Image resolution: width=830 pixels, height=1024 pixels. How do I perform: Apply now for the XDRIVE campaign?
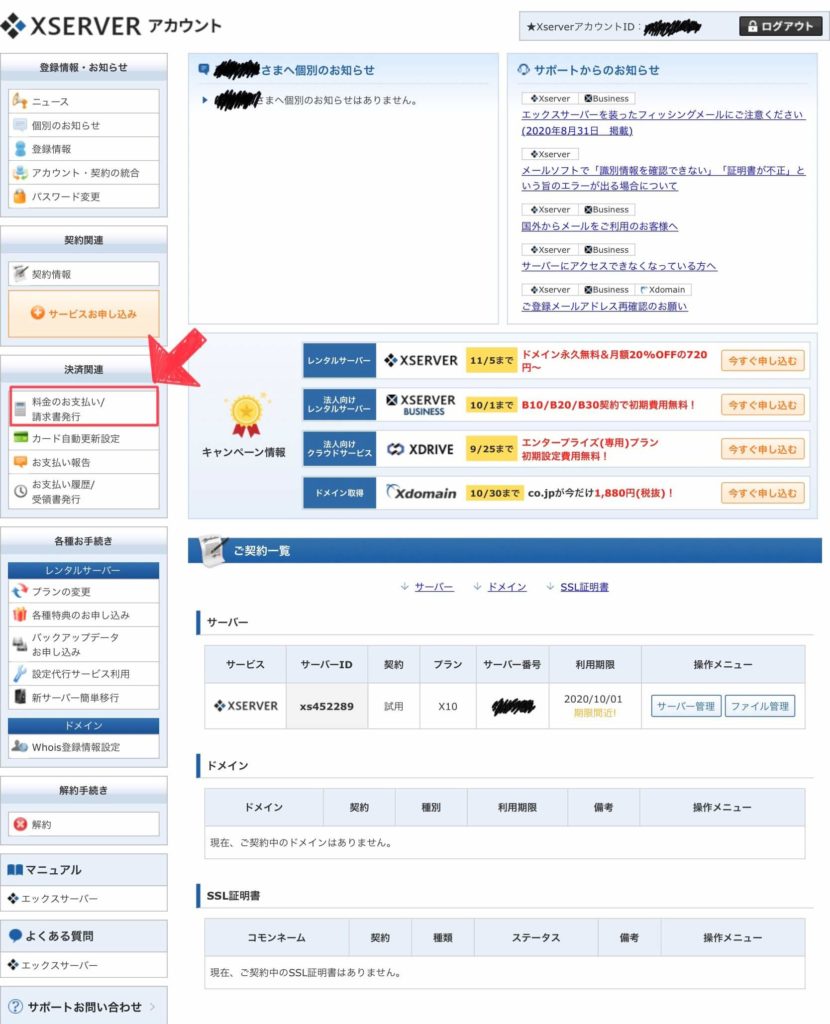762,449
